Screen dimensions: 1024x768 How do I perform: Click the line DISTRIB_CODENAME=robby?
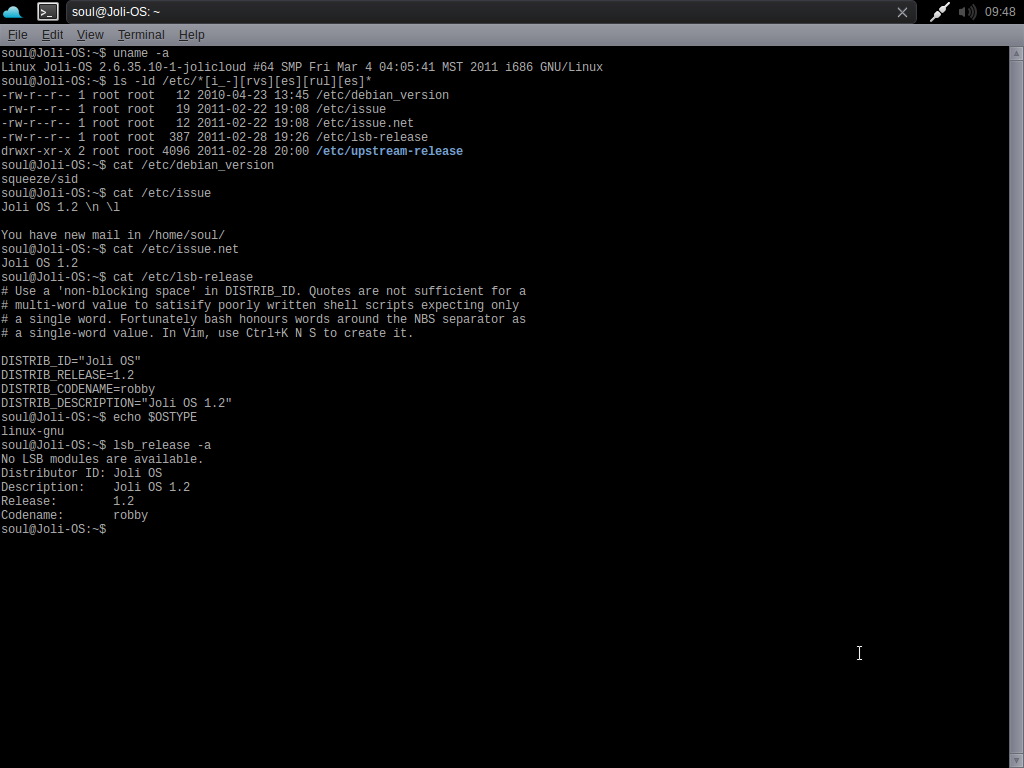point(78,389)
